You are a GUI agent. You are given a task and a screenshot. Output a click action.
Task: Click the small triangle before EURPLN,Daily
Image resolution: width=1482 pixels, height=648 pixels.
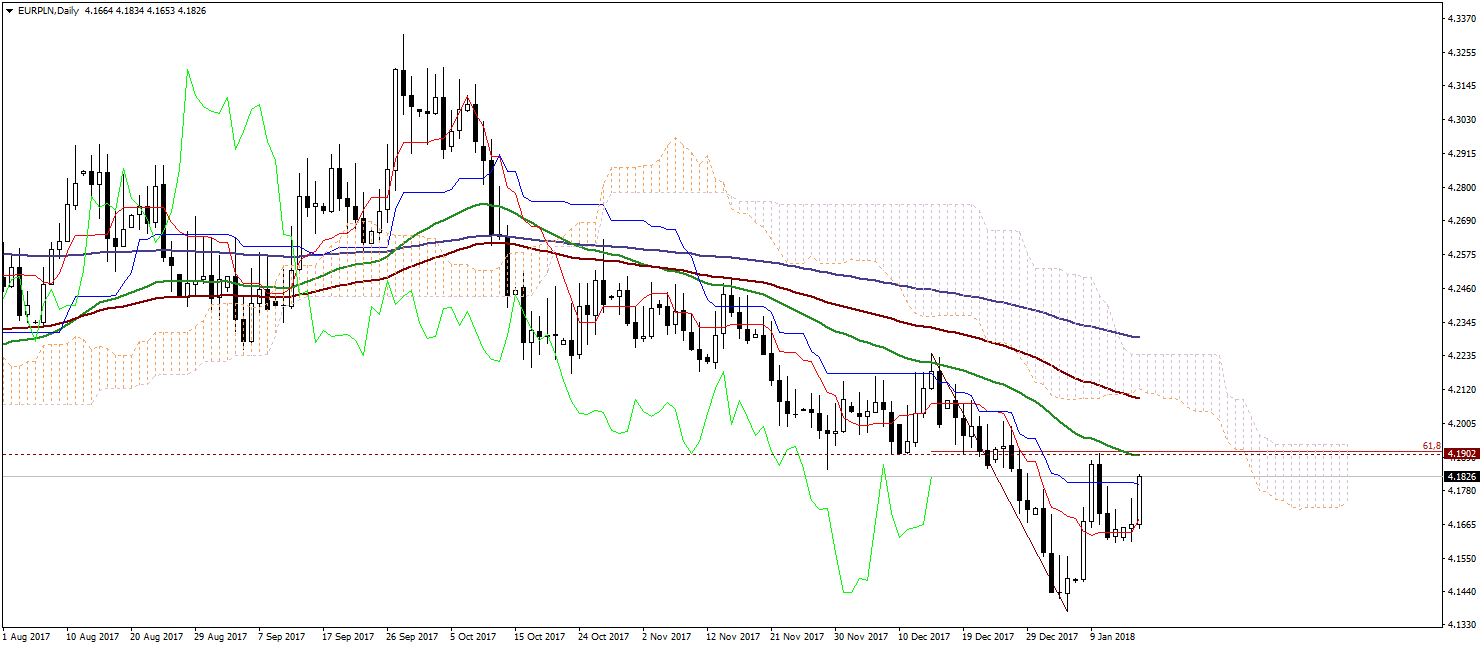(x=9, y=11)
